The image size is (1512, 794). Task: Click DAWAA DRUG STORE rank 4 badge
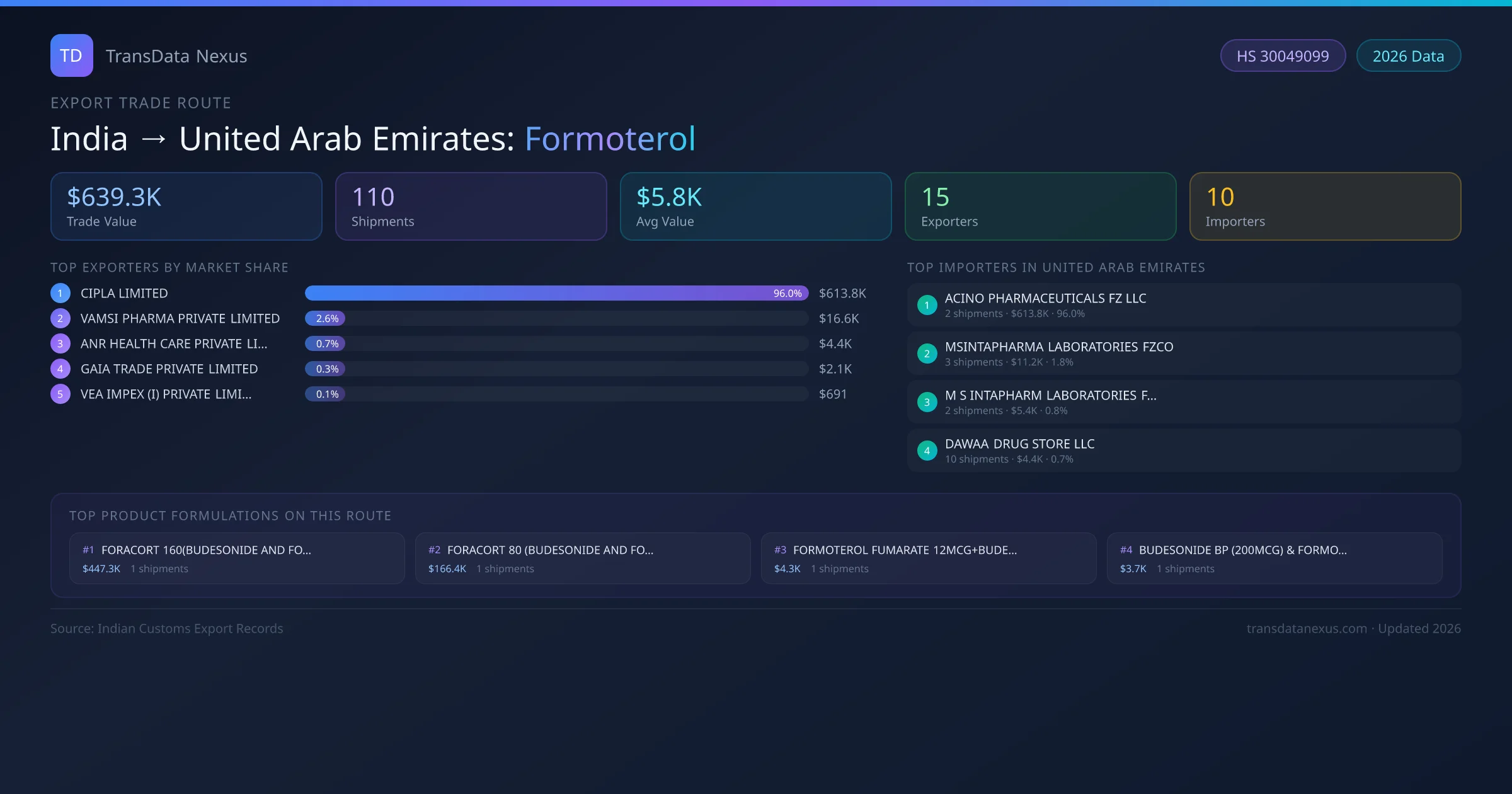(x=927, y=451)
